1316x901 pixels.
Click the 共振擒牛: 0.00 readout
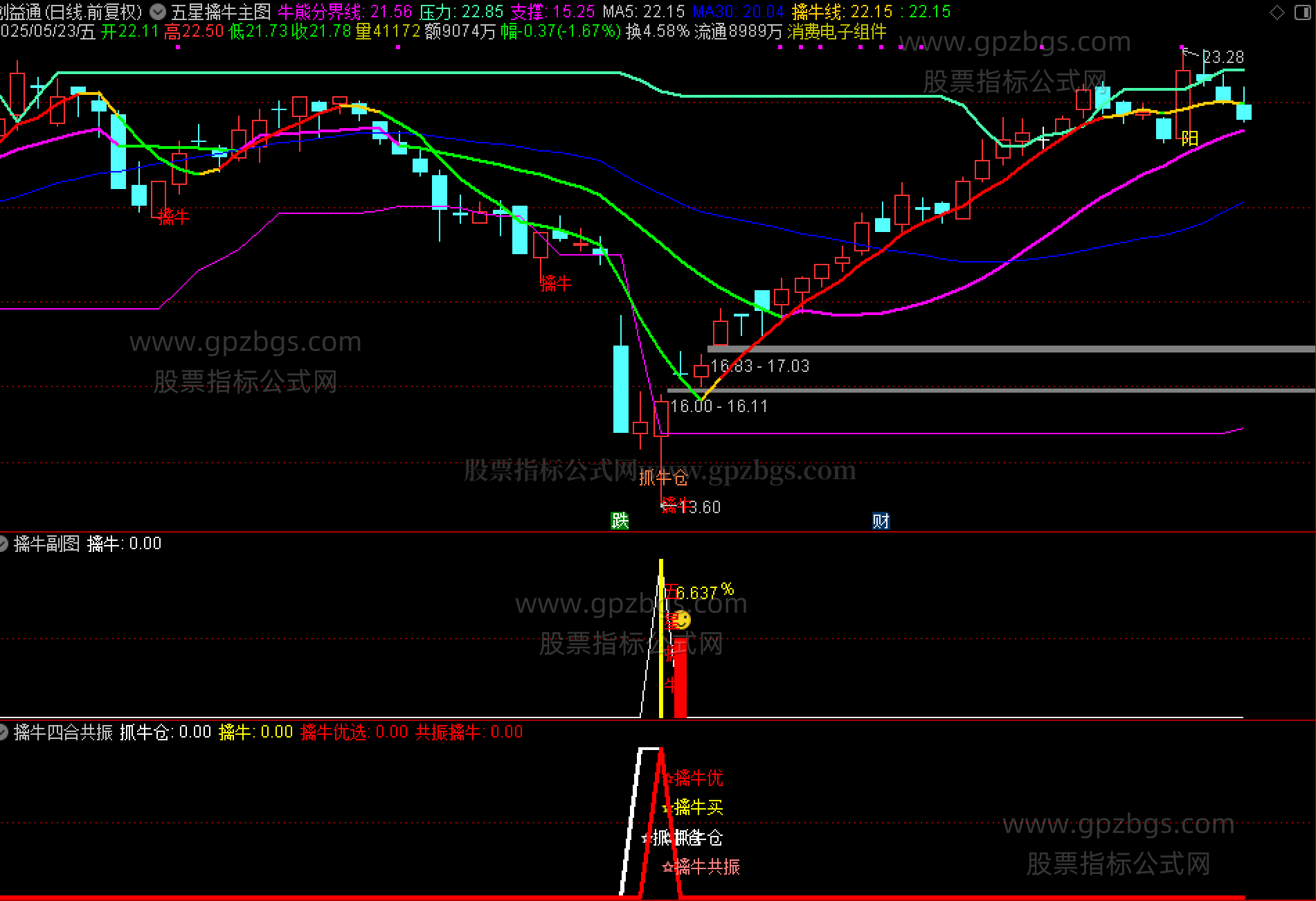point(469,732)
